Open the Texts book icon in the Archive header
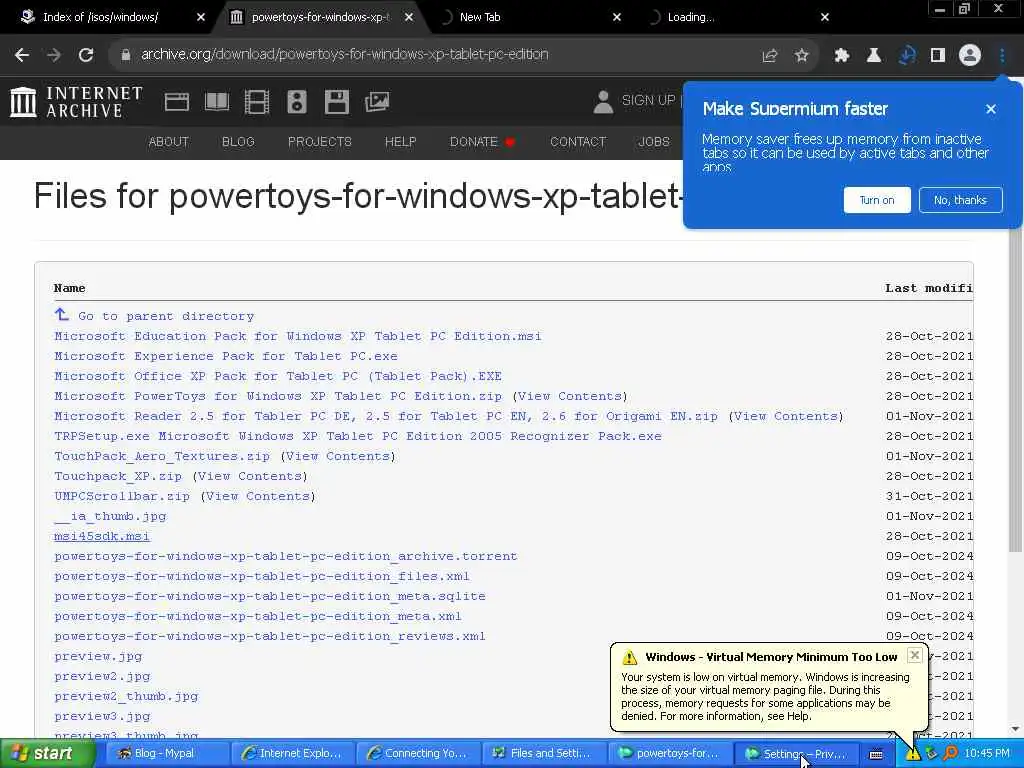 [x=217, y=102]
